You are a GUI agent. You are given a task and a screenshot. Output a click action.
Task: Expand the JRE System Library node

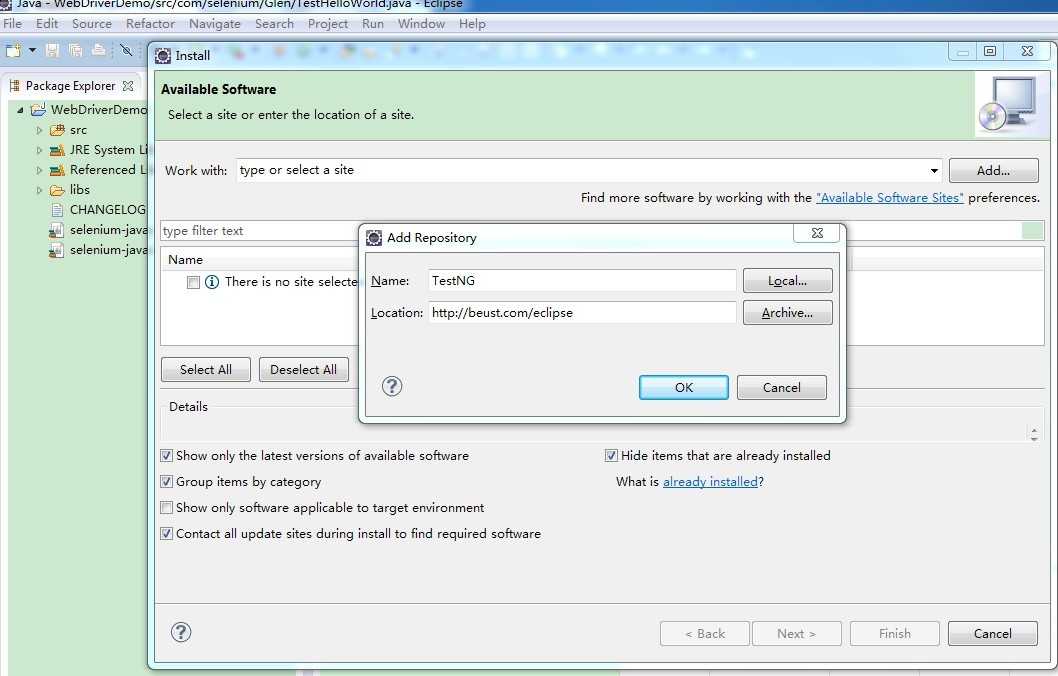click(x=39, y=150)
